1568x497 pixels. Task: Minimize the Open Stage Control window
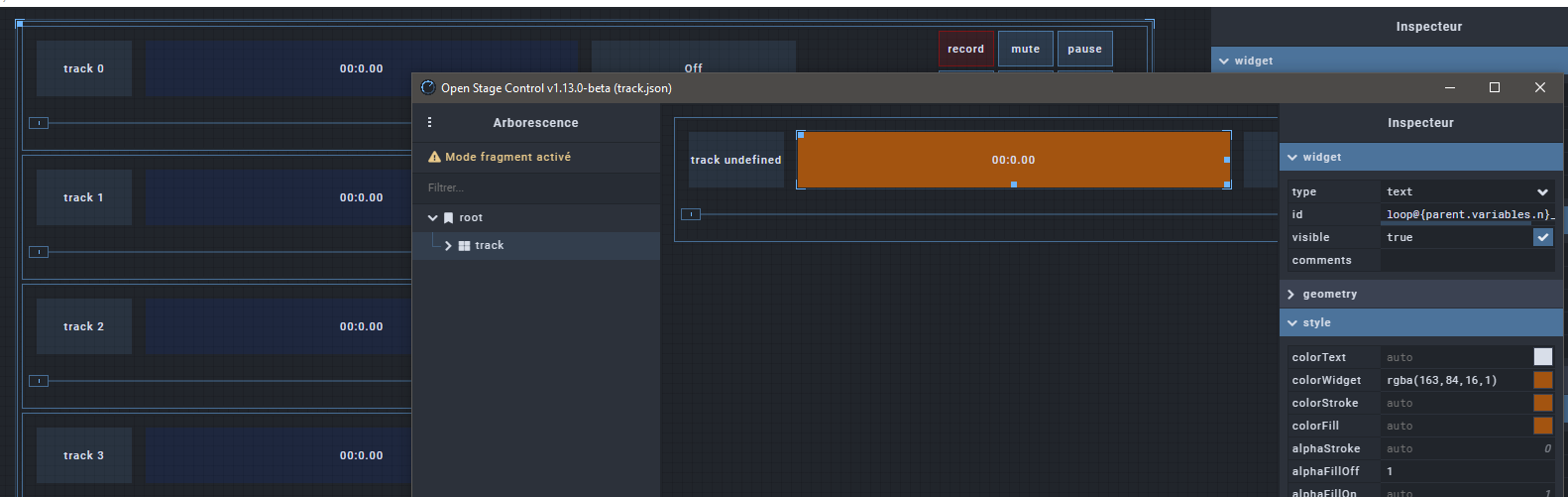(1450, 87)
